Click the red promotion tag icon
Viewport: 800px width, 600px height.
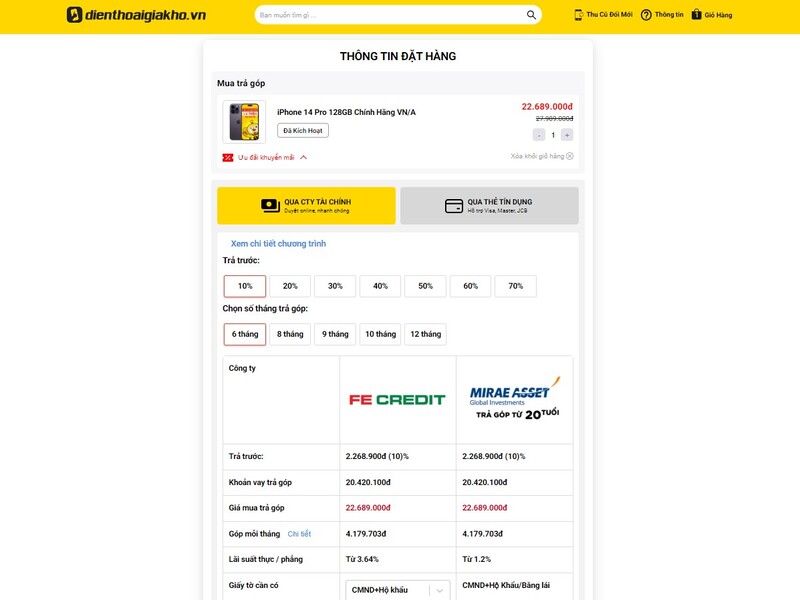pos(228,158)
